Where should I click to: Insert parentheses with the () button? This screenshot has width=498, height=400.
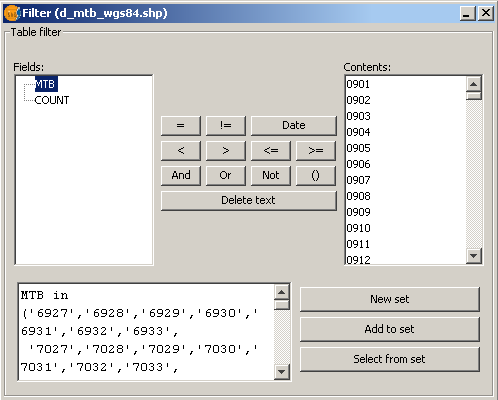point(316,176)
